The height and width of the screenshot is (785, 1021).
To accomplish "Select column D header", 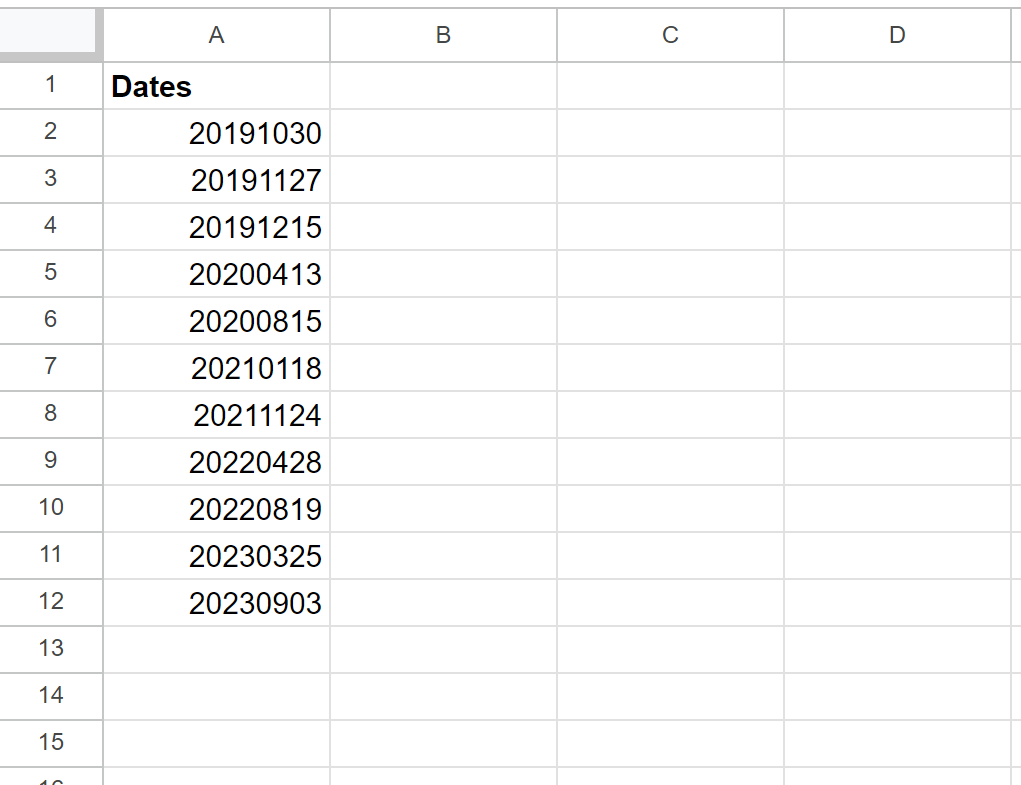I will point(896,35).
